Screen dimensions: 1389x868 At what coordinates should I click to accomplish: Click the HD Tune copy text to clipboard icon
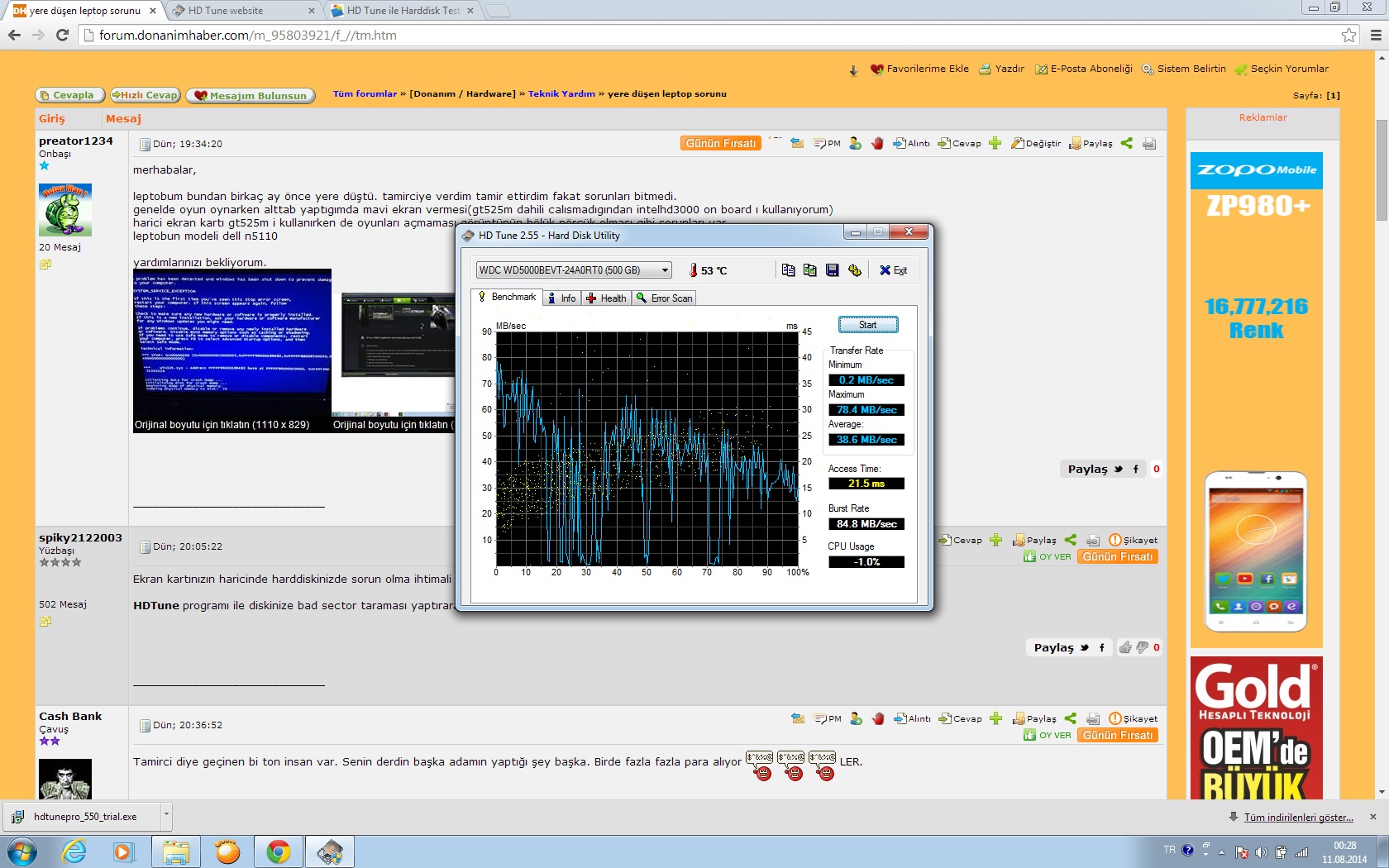[788, 270]
